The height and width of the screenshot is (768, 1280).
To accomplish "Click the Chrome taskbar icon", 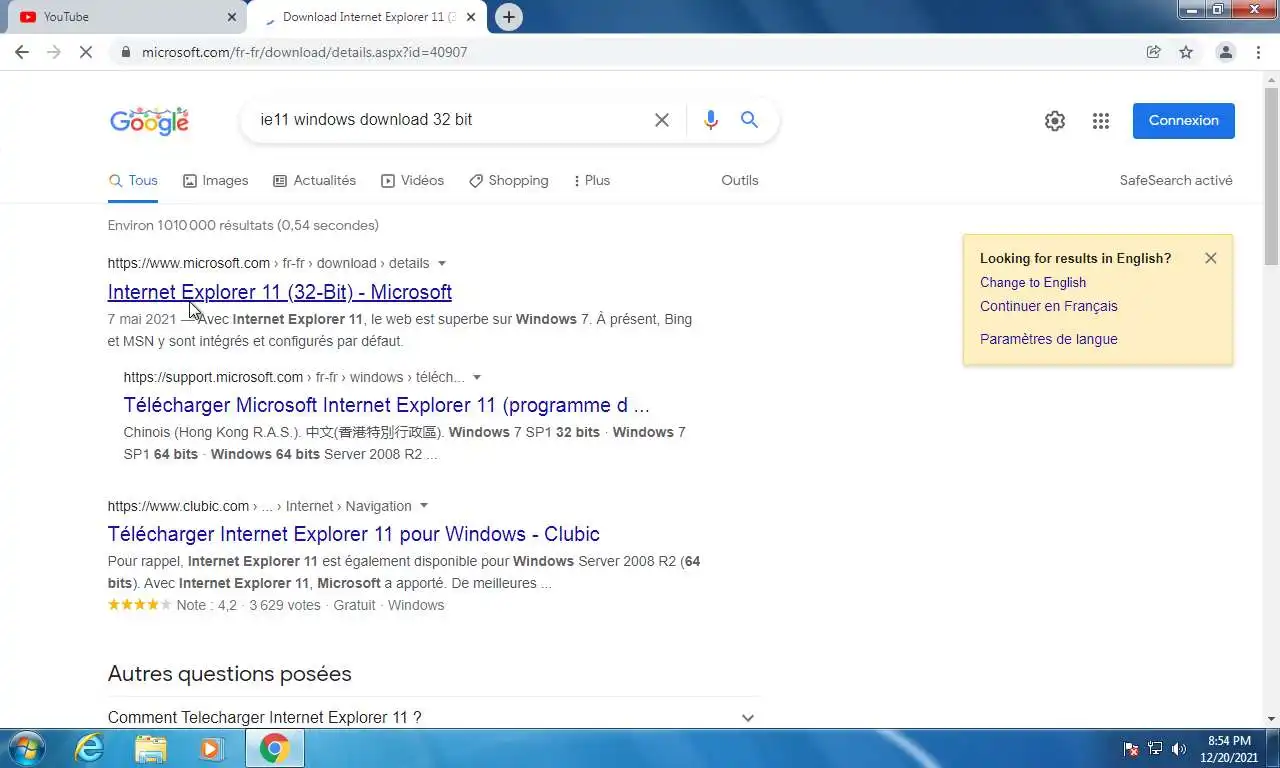I will 274,748.
